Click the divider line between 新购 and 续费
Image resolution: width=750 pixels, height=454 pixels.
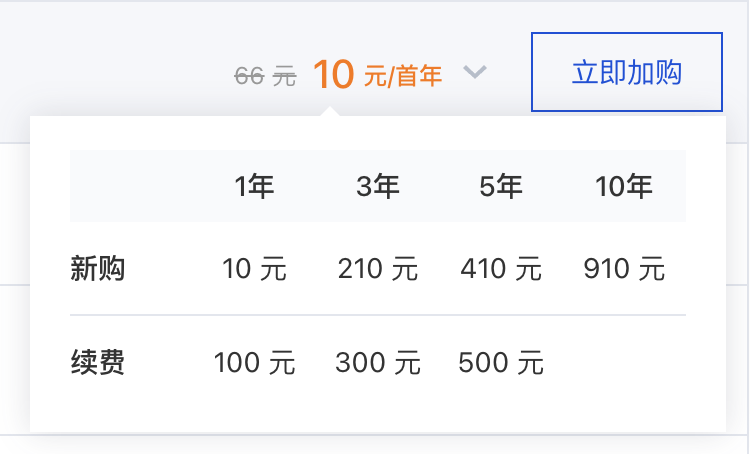(378, 315)
